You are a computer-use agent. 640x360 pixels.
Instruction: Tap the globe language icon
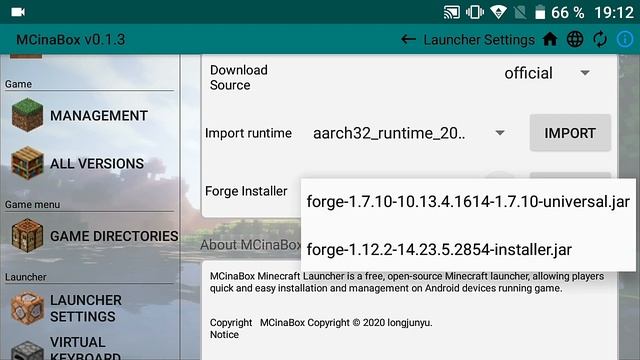point(575,40)
